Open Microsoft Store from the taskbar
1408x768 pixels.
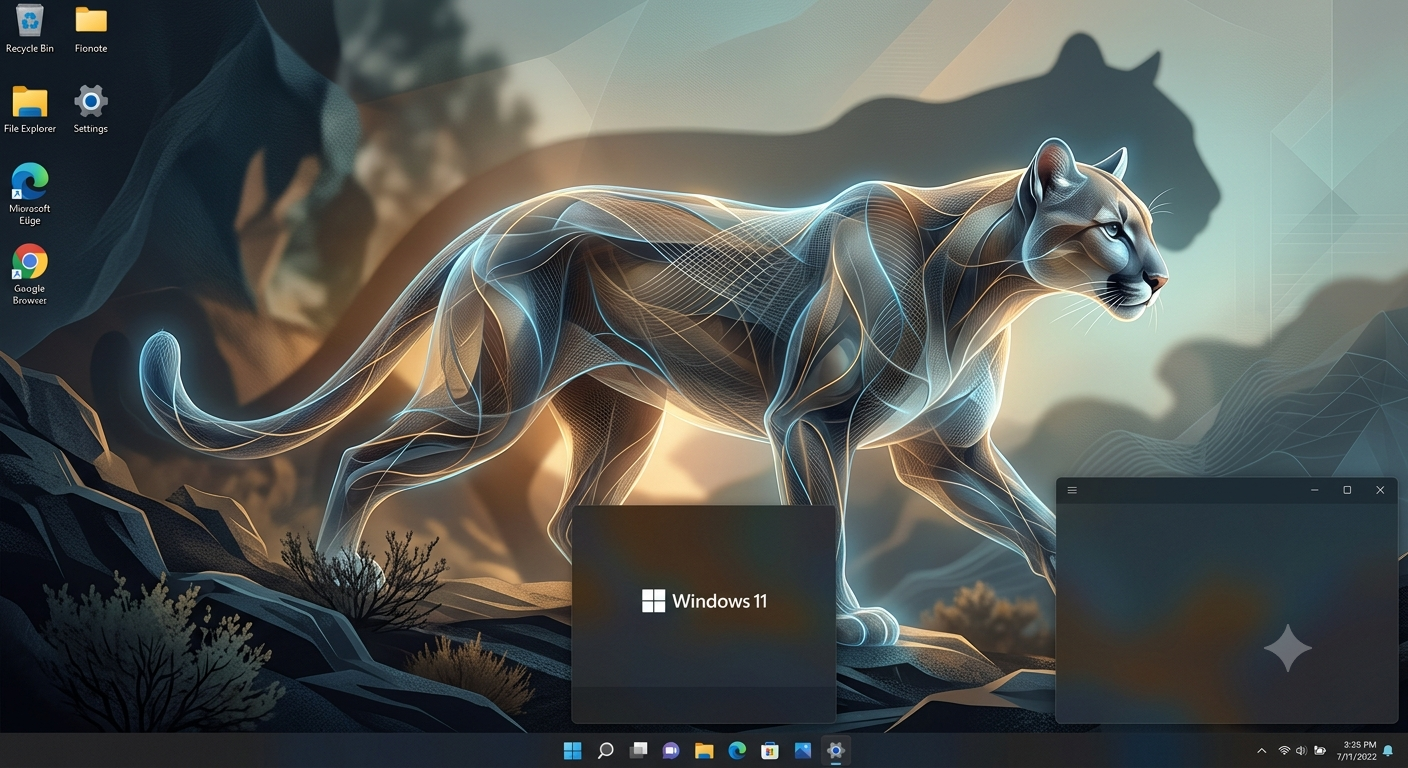point(770,751)
